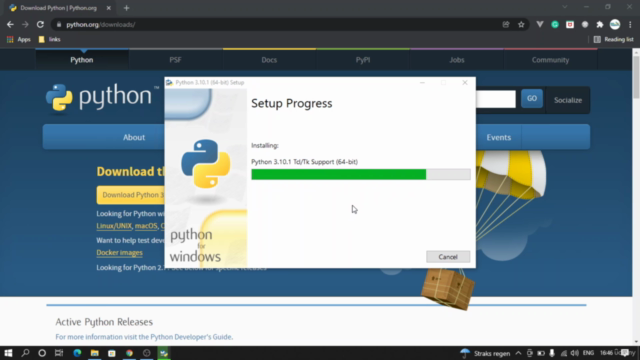This screenshot has height=360, width=640.
Task: Click the V-shaped extension icon
Action: pyautogui.click(x=540, y=25)
